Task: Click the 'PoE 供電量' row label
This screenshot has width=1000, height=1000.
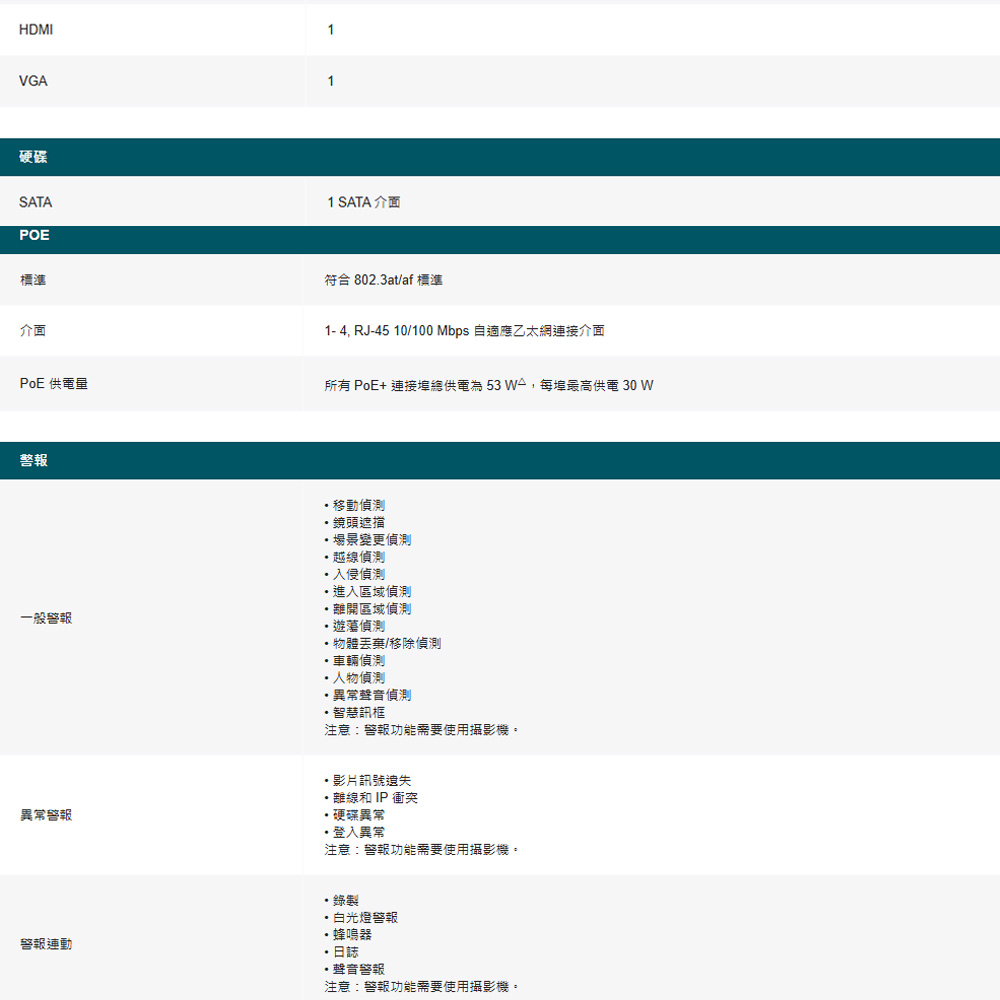Action: (54, 383)
